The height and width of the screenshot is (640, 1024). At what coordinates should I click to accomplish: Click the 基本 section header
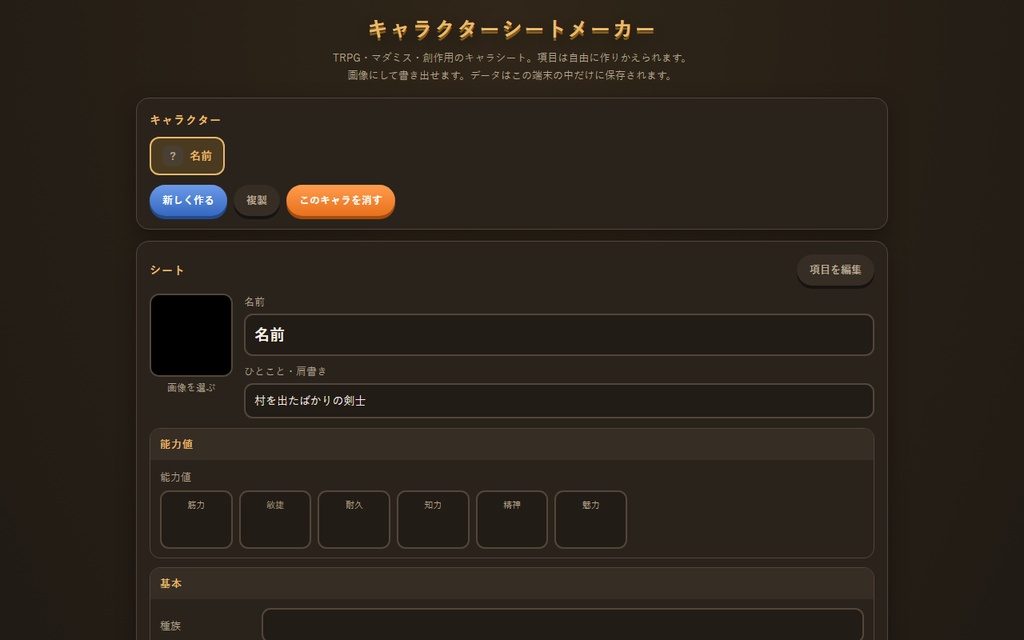click(512, 584)
